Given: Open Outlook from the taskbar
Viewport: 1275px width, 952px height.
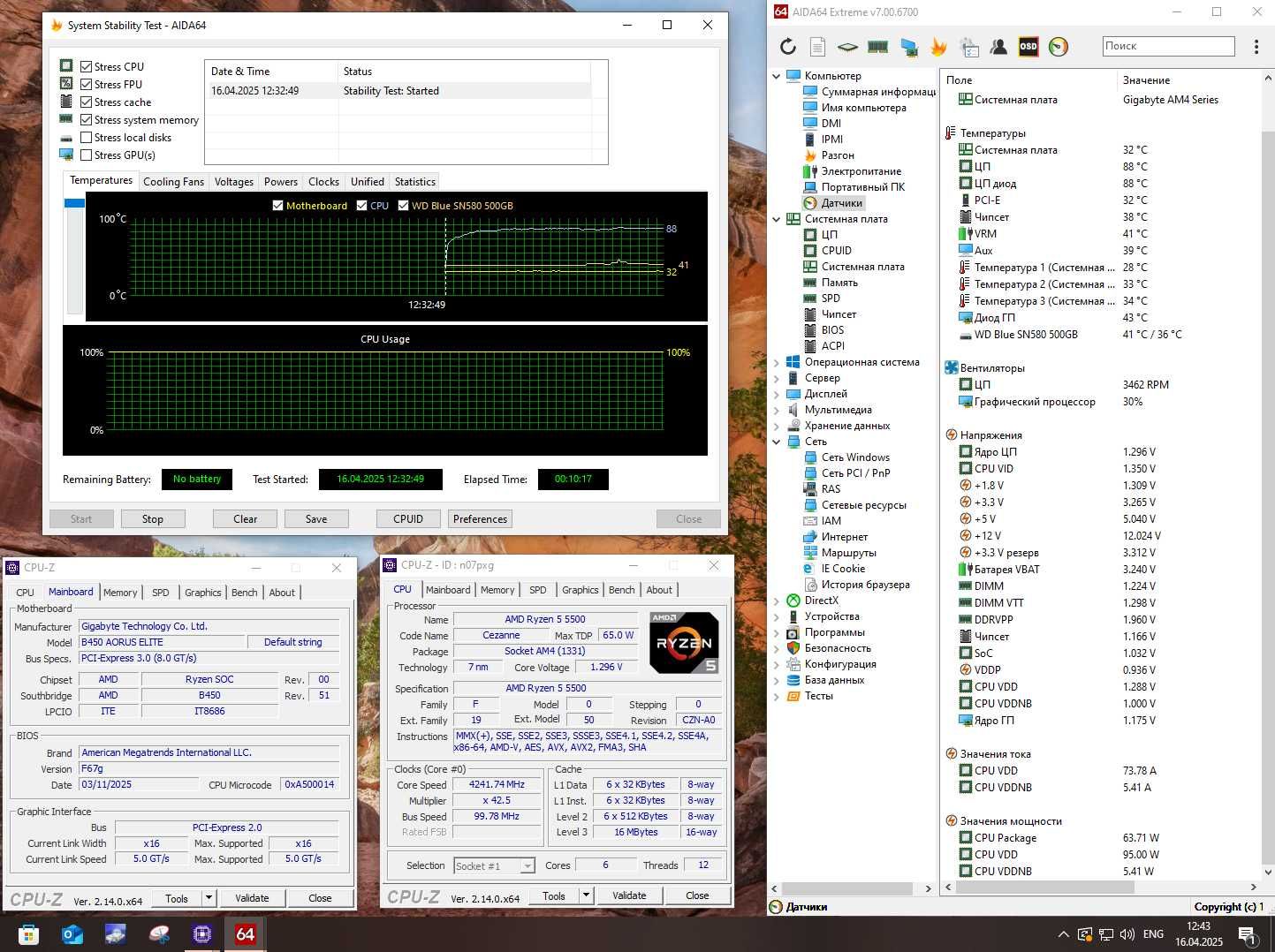Looking at the screenshot, I should point(72,933).
